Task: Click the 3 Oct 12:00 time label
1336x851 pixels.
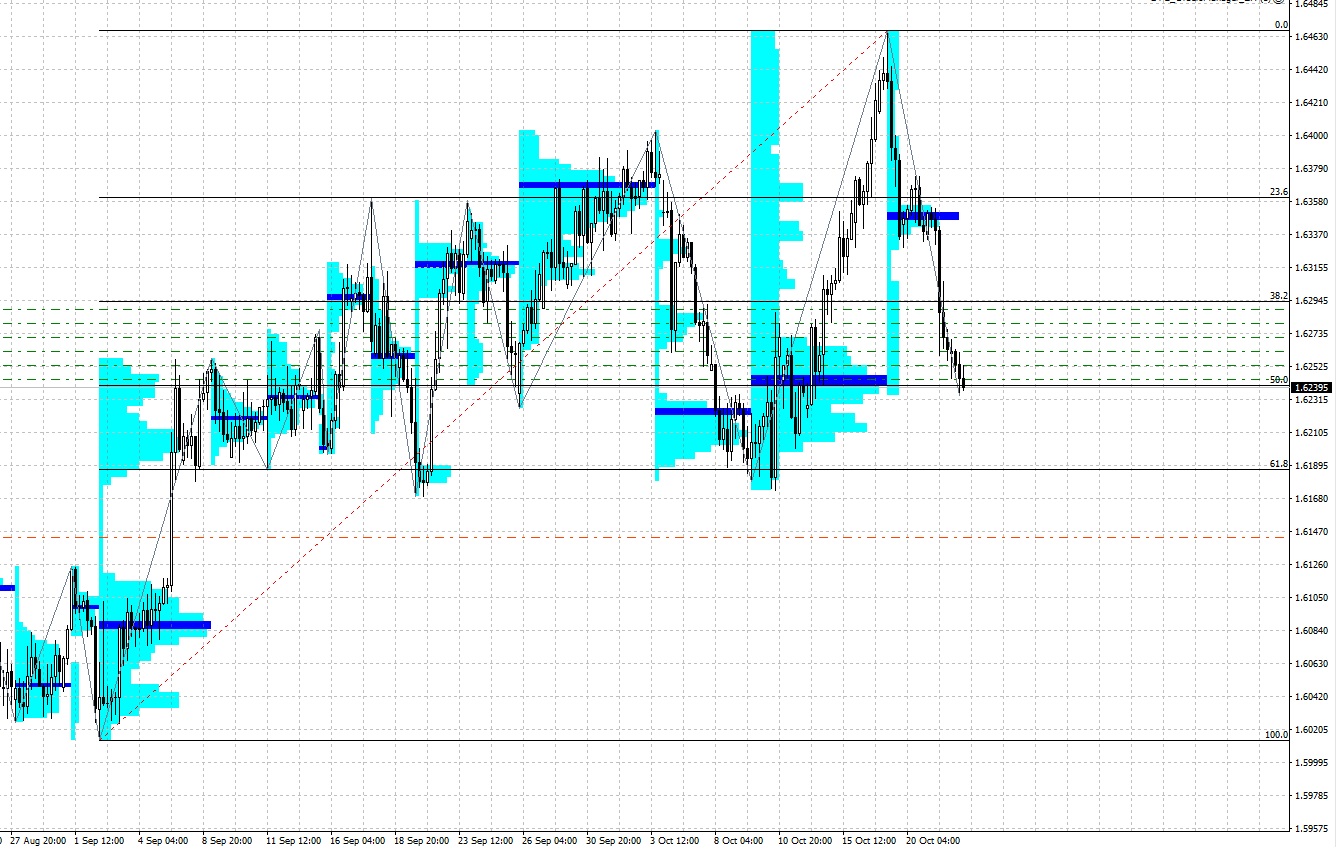Action: [x=675, y=842]
